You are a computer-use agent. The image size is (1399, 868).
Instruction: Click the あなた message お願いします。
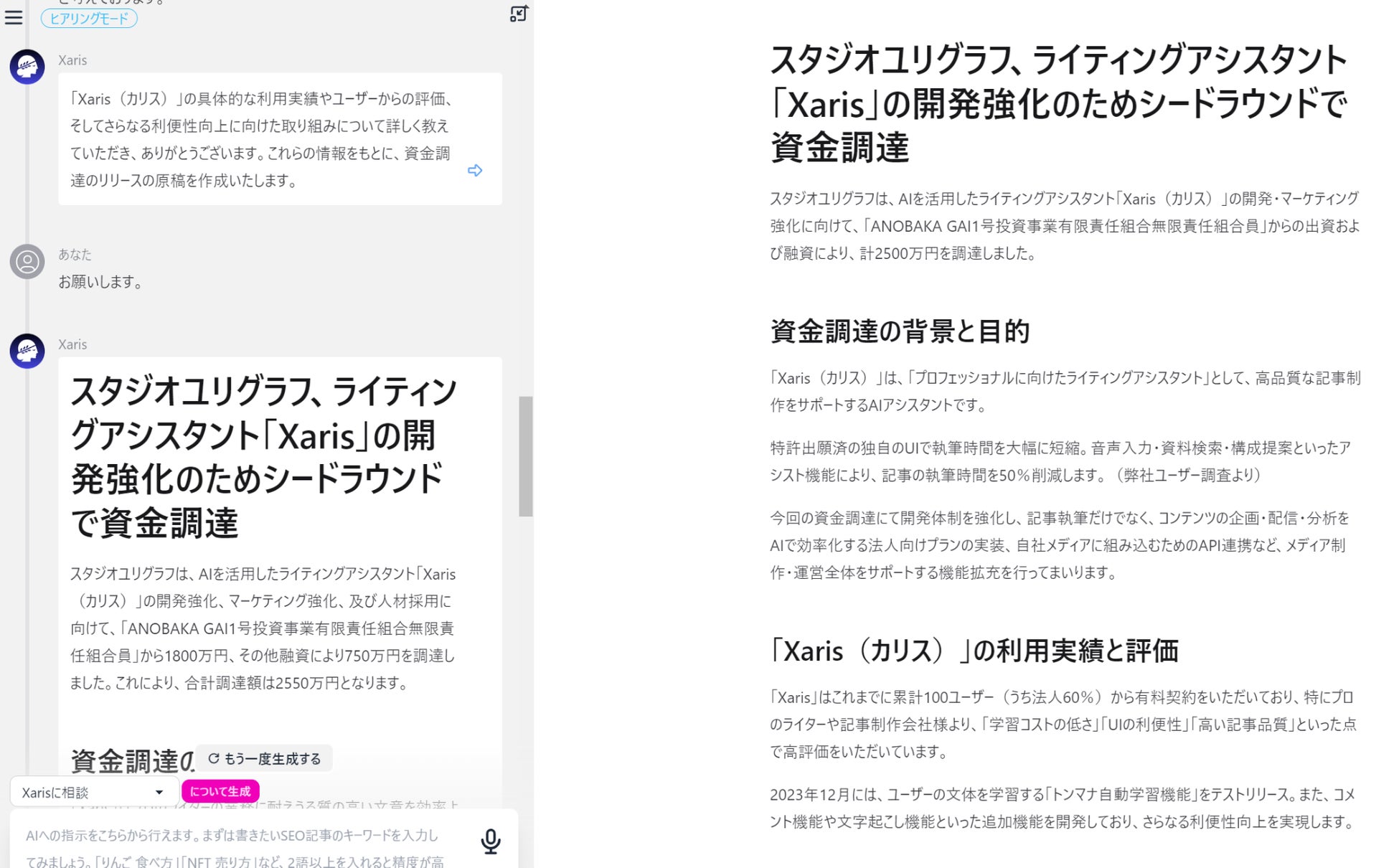pyautogui.click(x=100, y=282)
